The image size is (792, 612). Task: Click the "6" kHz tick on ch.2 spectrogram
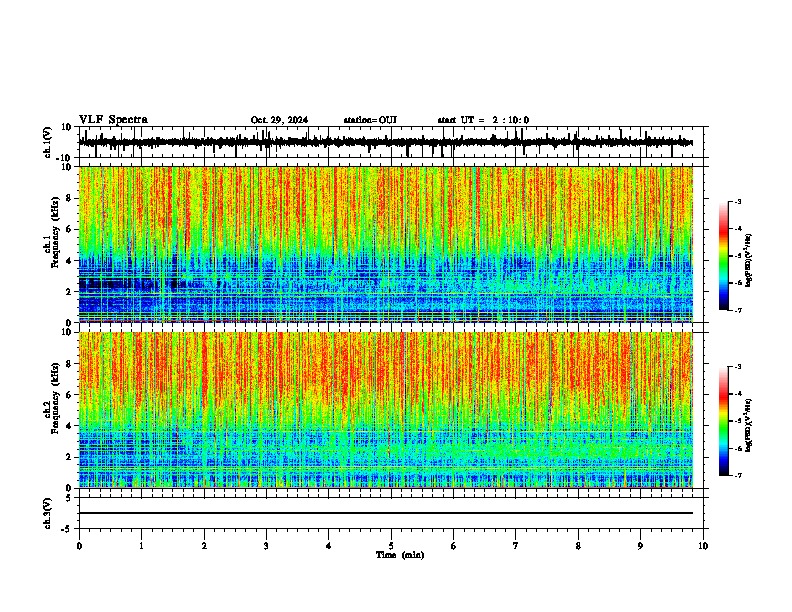click(70, 395)
